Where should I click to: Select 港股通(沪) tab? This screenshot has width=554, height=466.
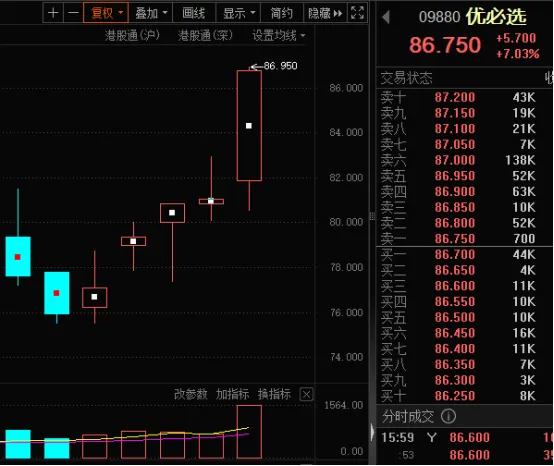click(x=132, y=35)
